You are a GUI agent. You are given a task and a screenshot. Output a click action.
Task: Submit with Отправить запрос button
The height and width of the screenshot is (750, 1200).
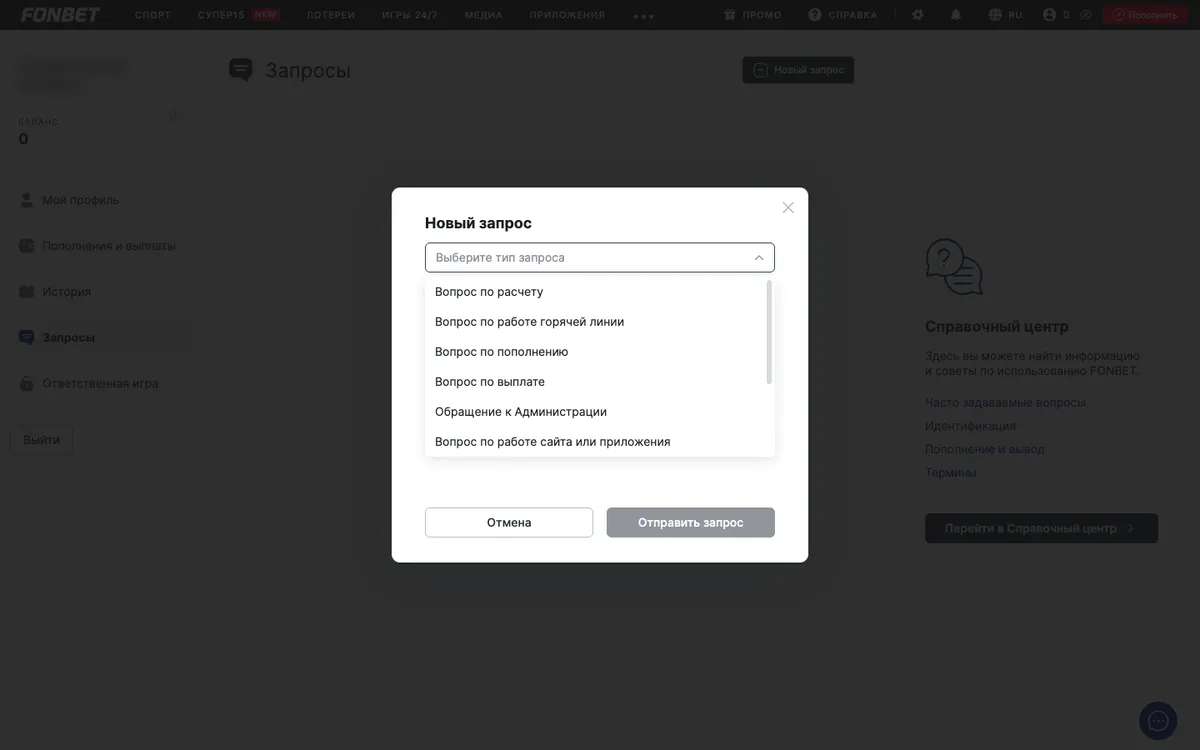tap(691, 522)
